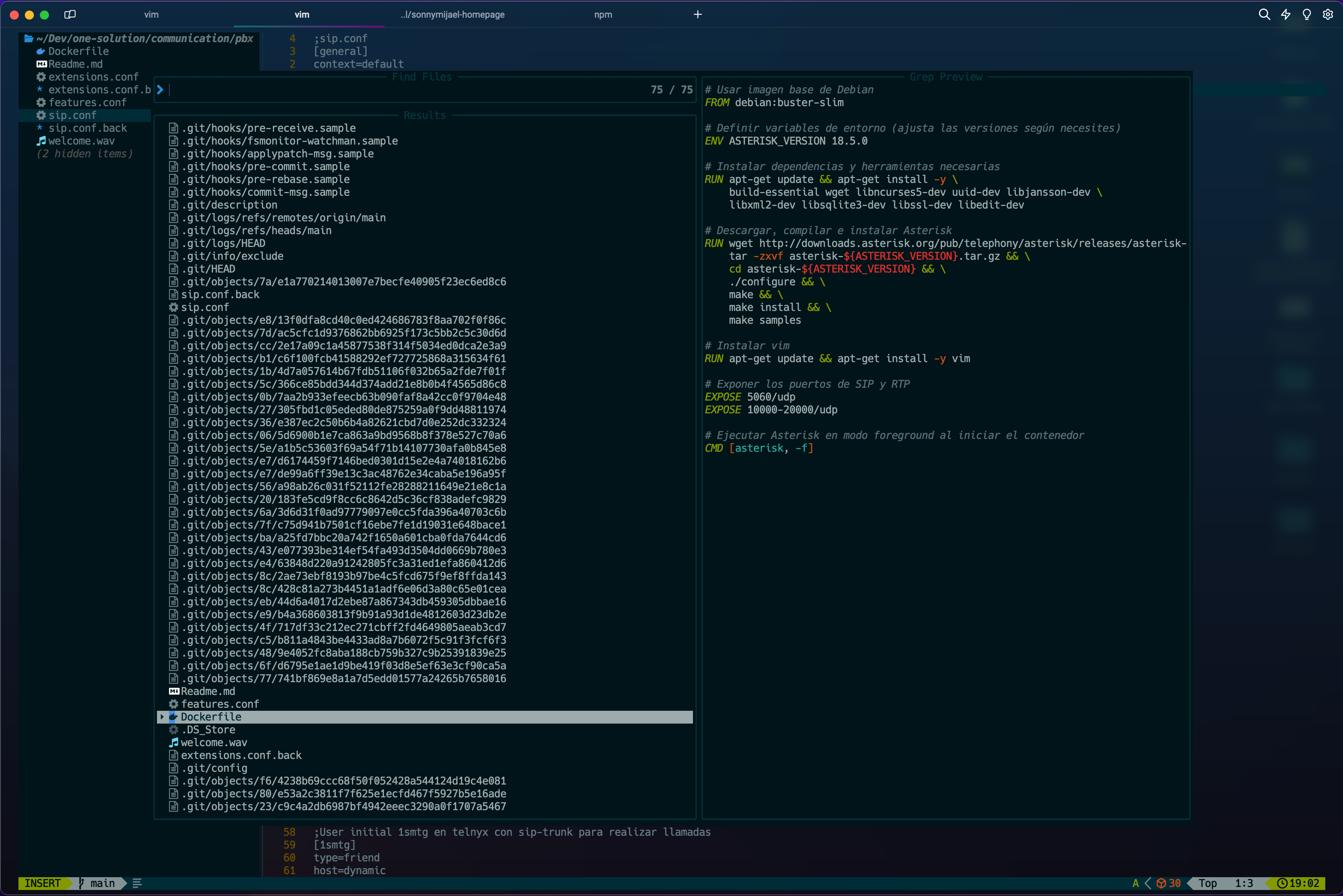Click the Top scroll position indicator
The image size is (1343, 896).
click(1207, 883)
